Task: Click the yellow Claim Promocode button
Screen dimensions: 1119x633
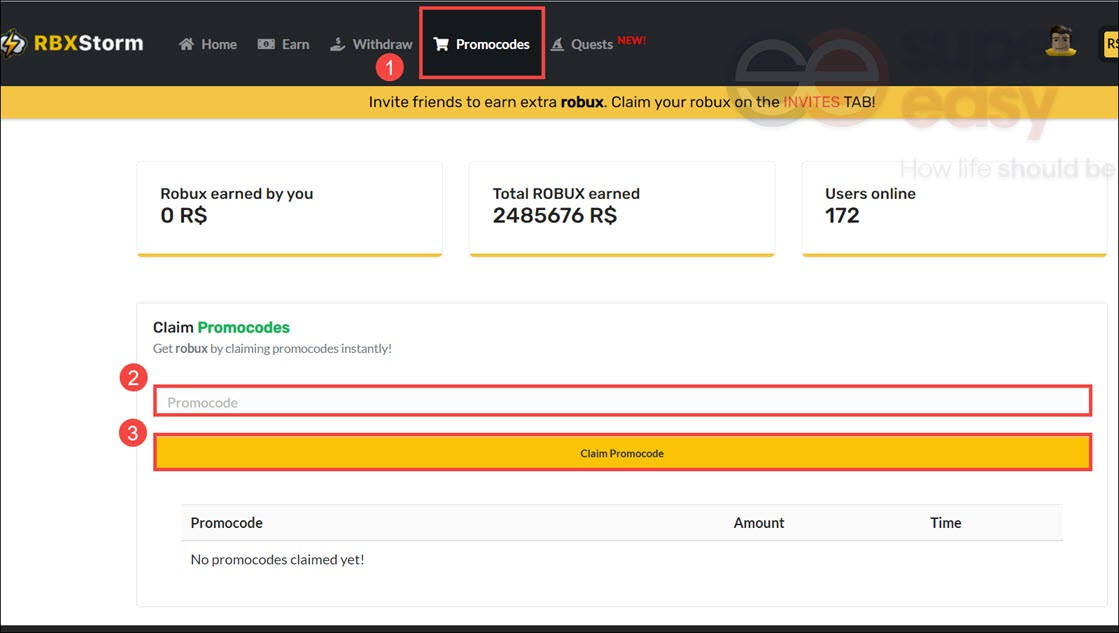Action: pos(622,452)
